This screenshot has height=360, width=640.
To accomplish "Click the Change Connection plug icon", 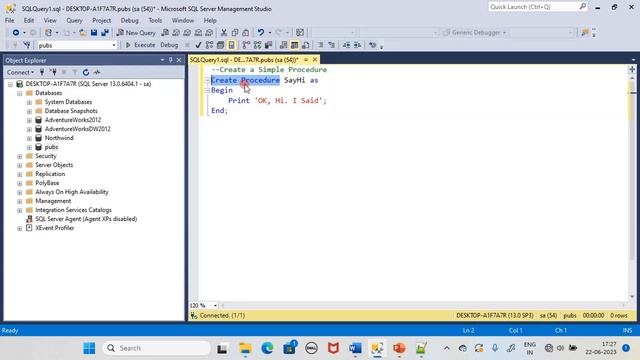I will (27, 45).
